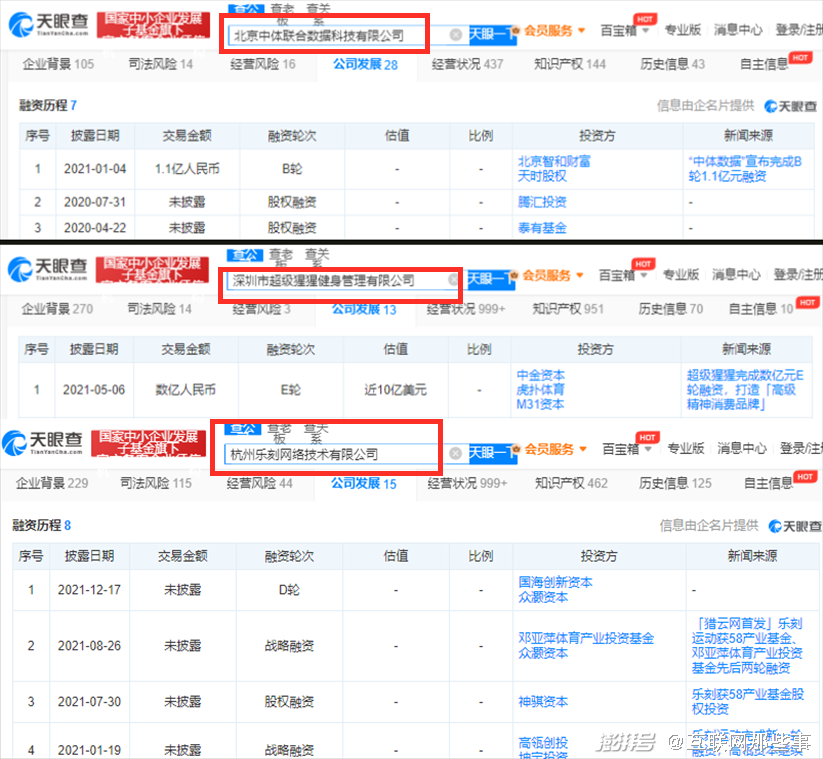Open 会员服务 dropdown in the 超级猩猩 header
The width and height of the screenshot is (823, 759).
pos(551,276)
